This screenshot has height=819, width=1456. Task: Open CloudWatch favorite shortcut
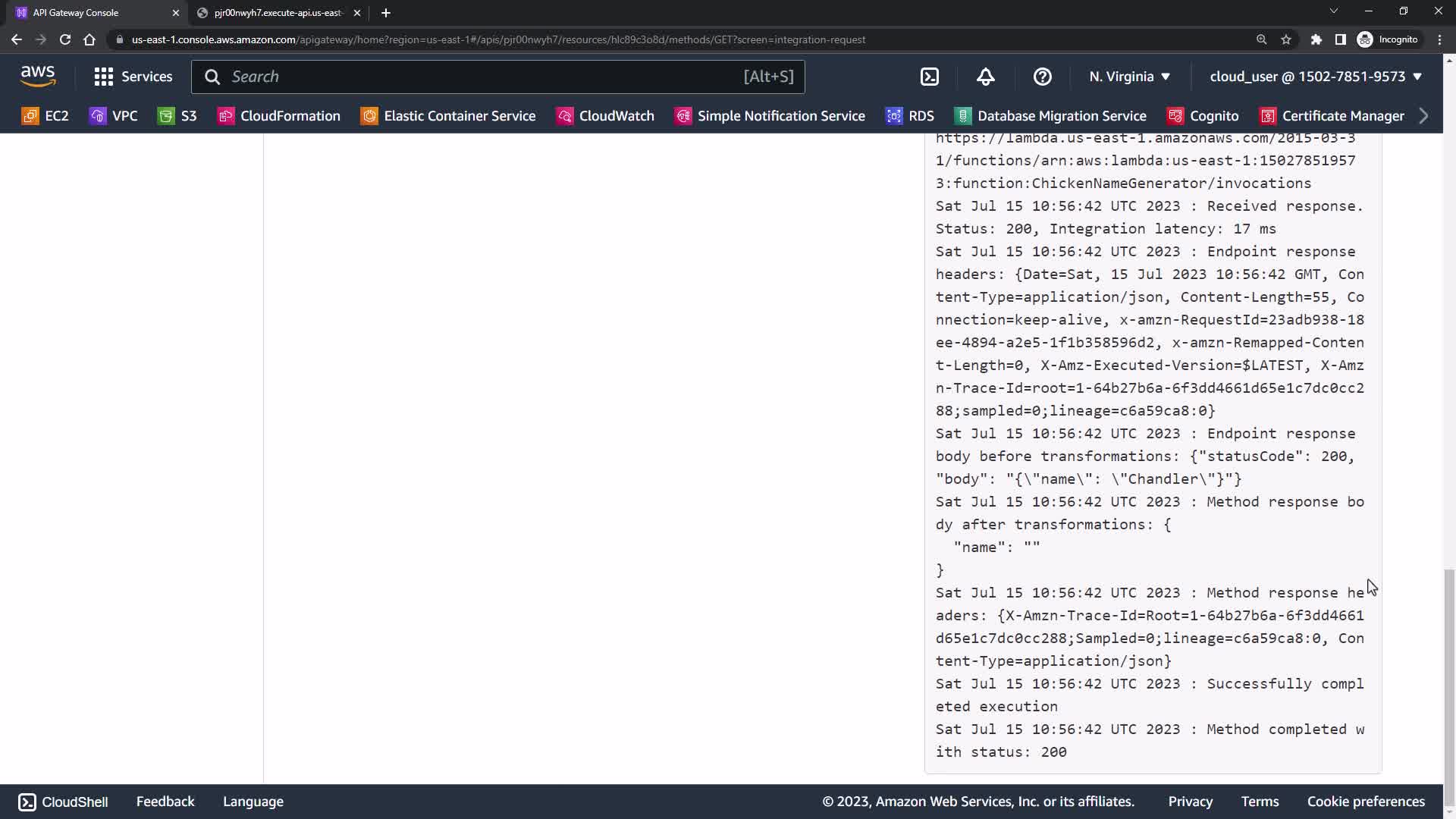coord(605,116)
